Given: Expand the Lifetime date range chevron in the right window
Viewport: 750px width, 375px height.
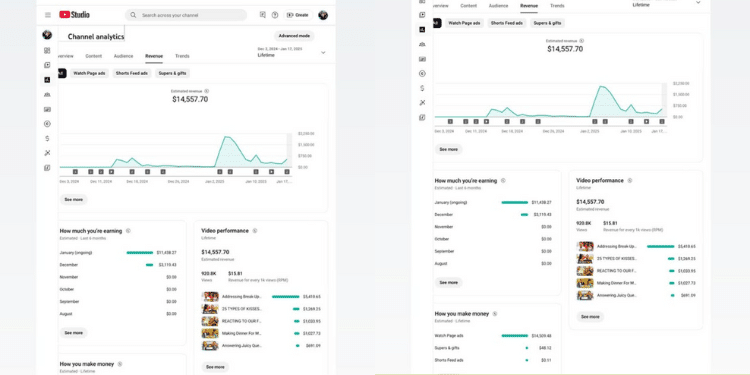Looking at the screenshot, I should (x=698, y=2).
